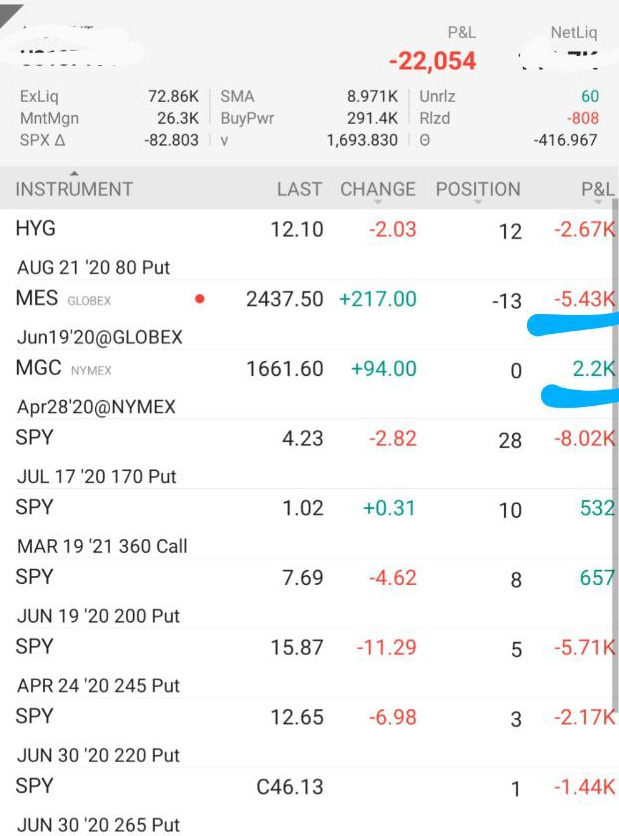Select JUL 17 '20 170 Put row

point(307,454)
